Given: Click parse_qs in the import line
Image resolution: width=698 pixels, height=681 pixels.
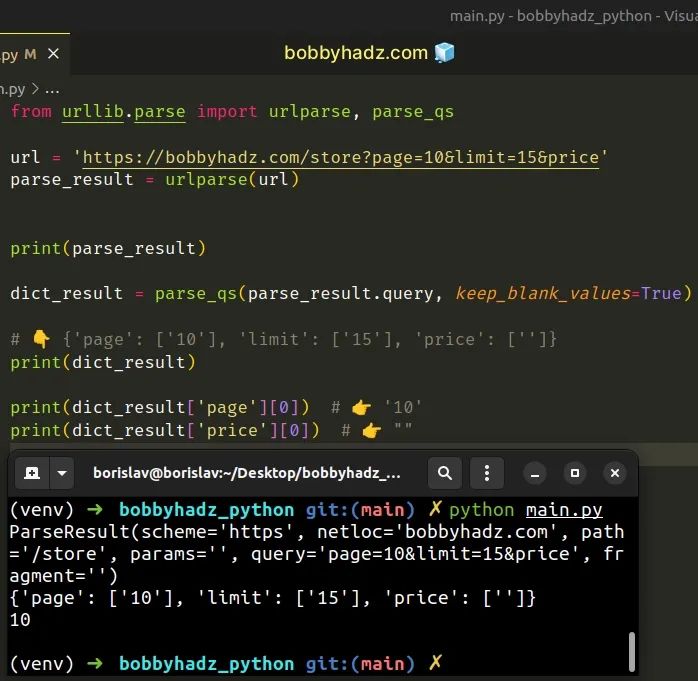Looking at the screenshot, I should click(x=413, y=111).
